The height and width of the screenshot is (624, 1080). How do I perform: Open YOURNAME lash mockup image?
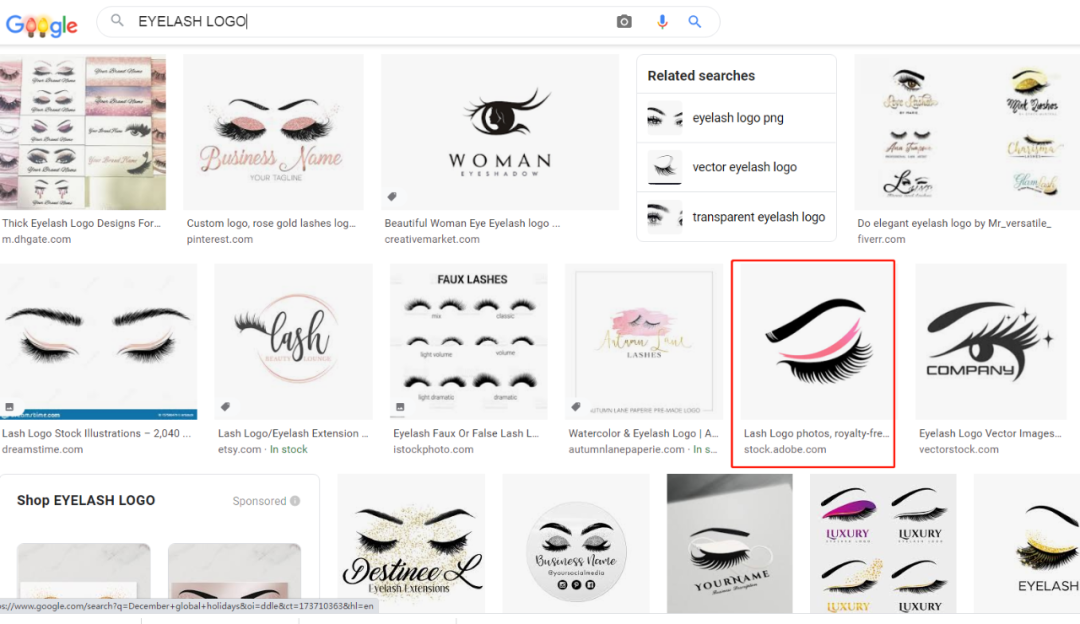pyautogui.click(x=729, y=543)
